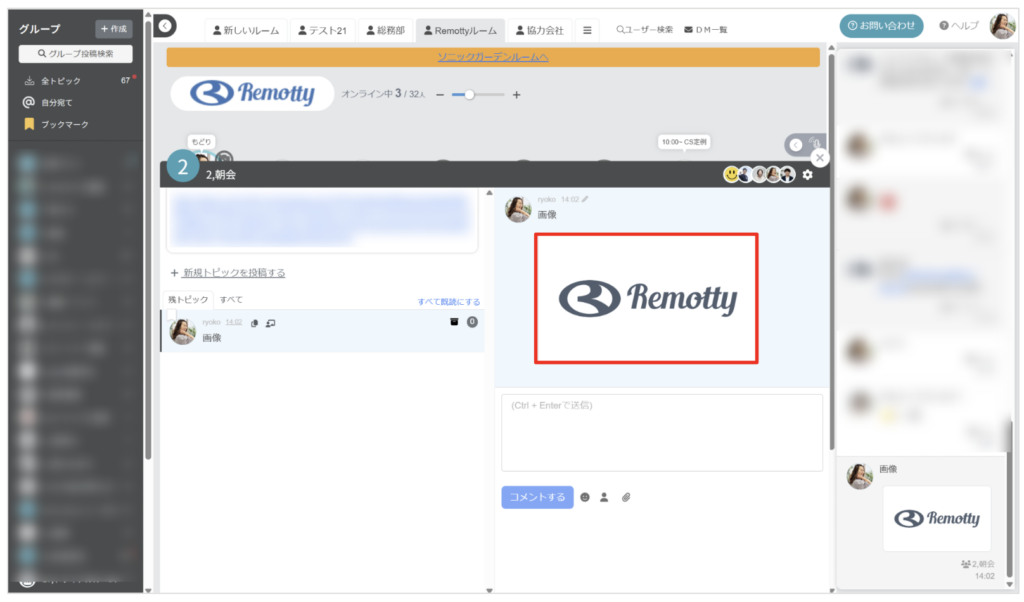Click the edit pencil next to 14:02
Viewport: 1024px width, 602px height.
(585, 199)
